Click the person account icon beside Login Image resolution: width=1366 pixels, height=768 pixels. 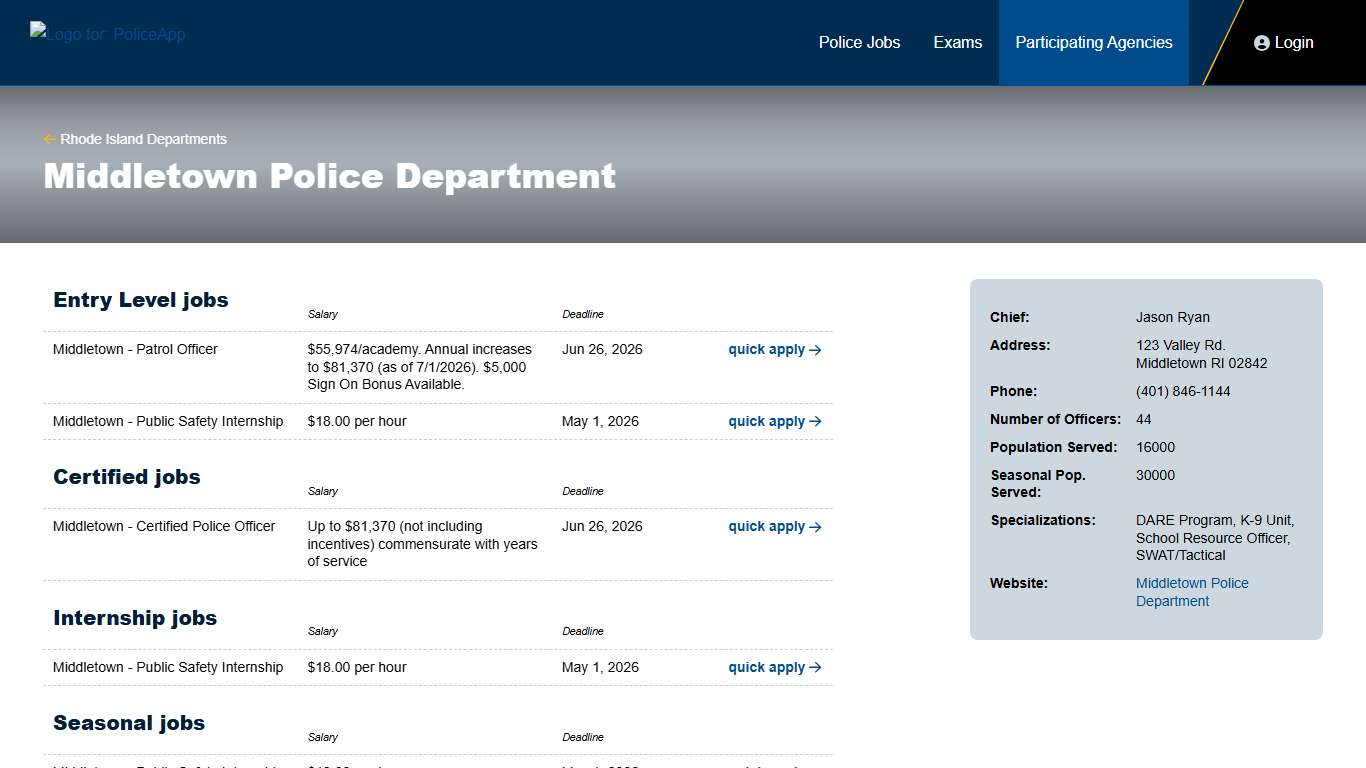[1260, 42]
